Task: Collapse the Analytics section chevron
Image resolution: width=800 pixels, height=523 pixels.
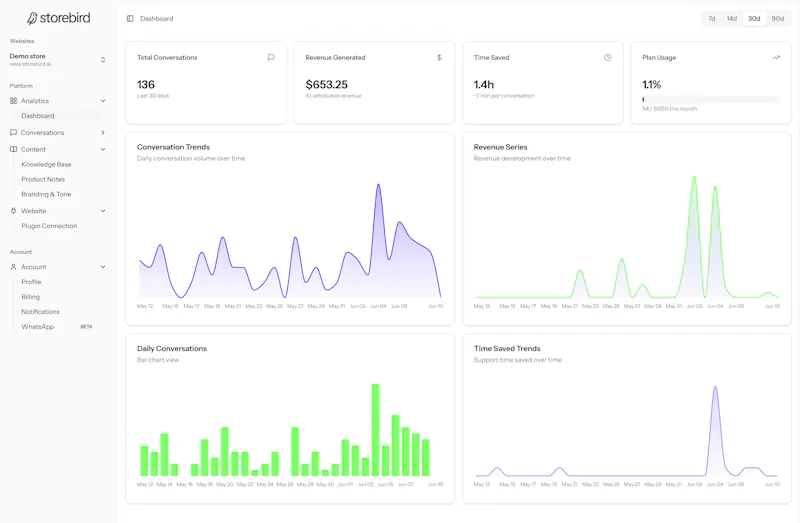Action: point(103,101)
